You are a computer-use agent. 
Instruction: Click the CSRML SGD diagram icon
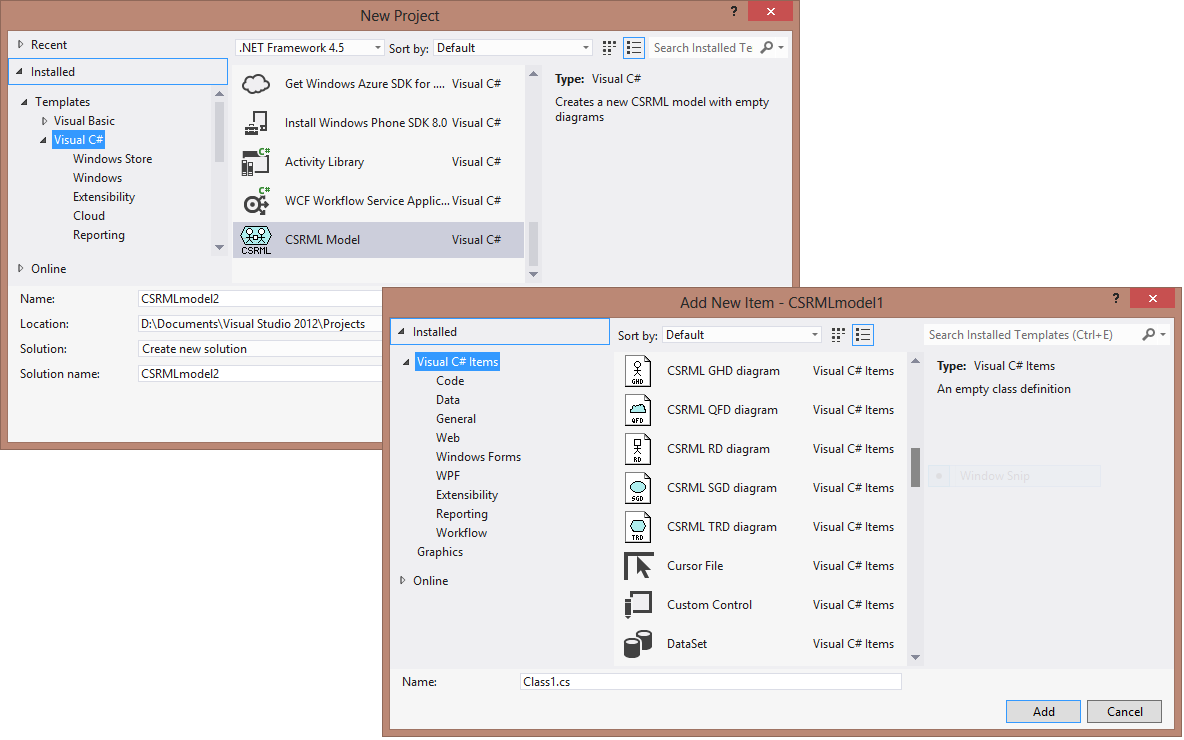(x=638, y=489)
